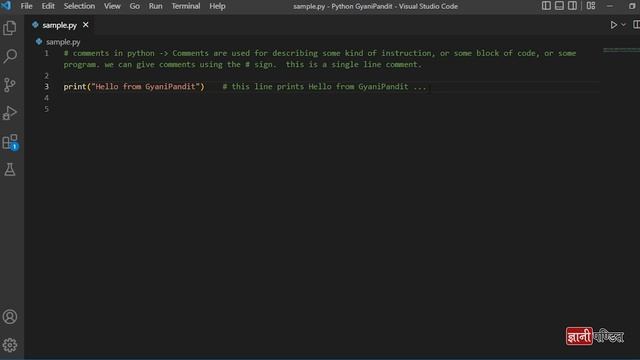The width and height of the screenshot is (640, 360).
Task: Open the Accounts menu icon
Action: (10, 317)
